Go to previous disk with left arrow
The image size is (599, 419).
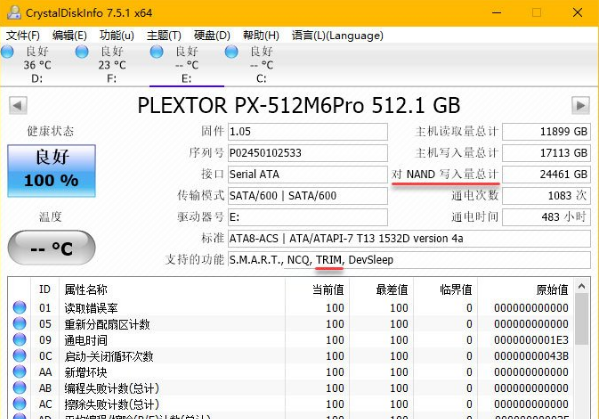tap(18, 105)
